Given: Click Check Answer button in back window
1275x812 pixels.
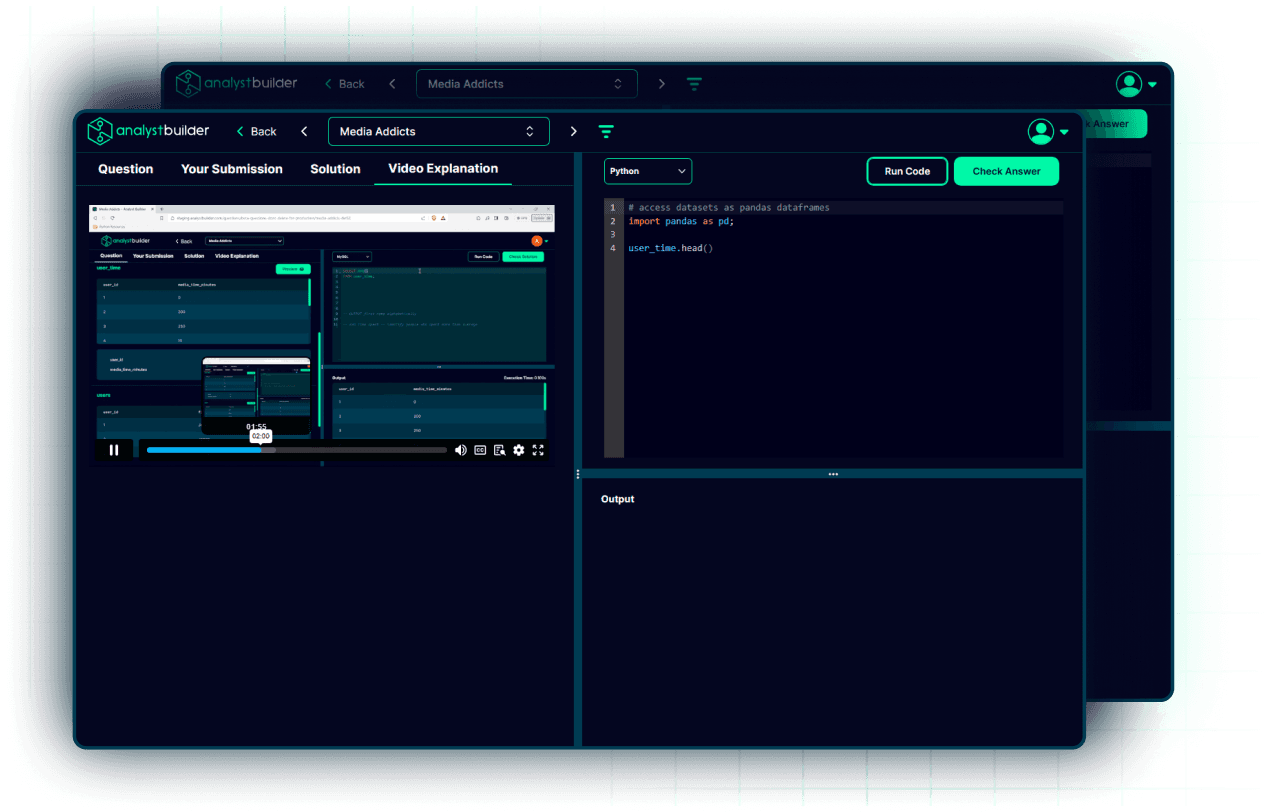Looking at the screenshot, I should pyautogui.click(x=1115, y=124).
